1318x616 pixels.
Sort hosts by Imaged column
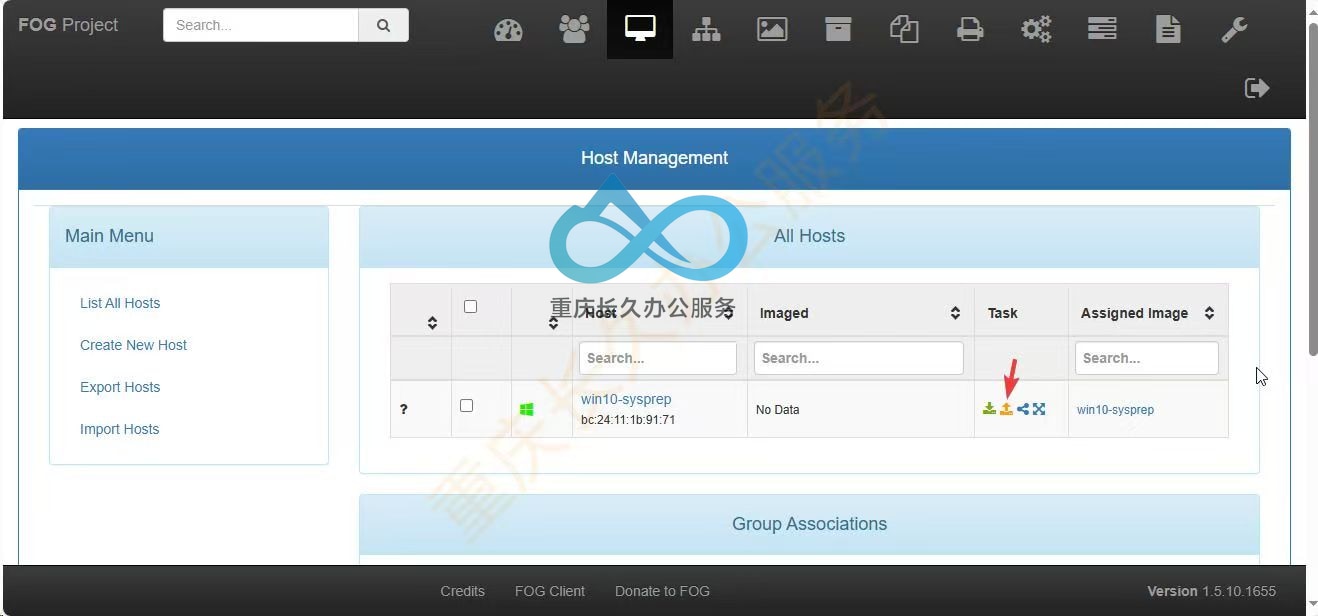(x=861, y=312)
